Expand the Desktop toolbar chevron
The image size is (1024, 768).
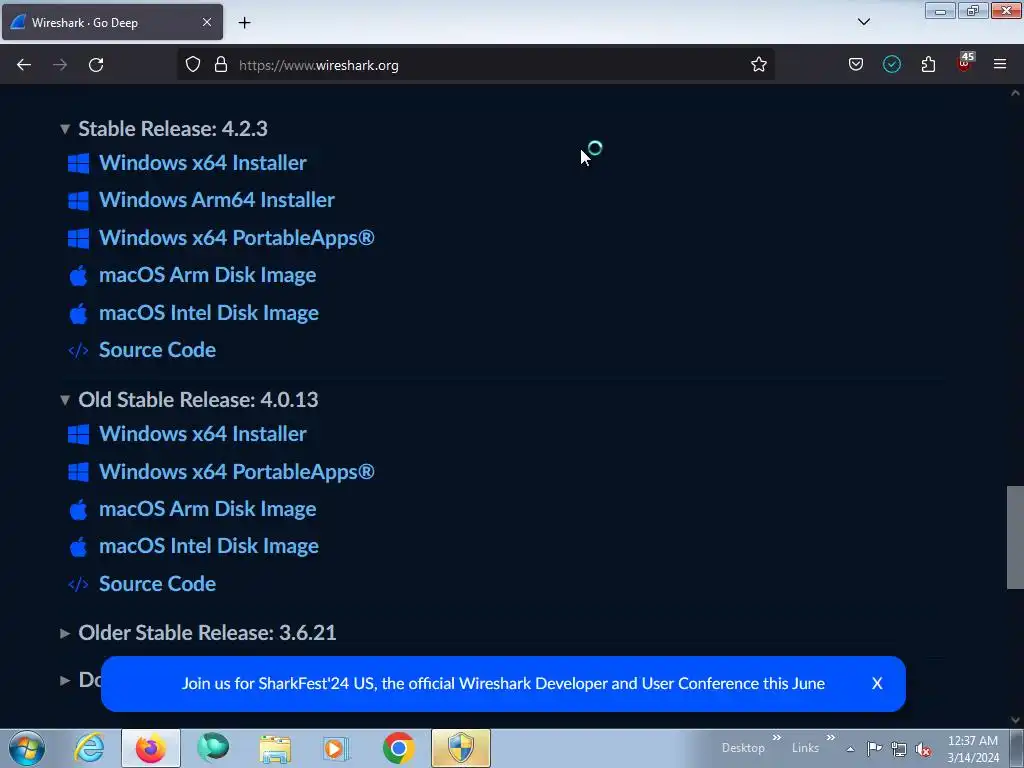tap(776, 737)
